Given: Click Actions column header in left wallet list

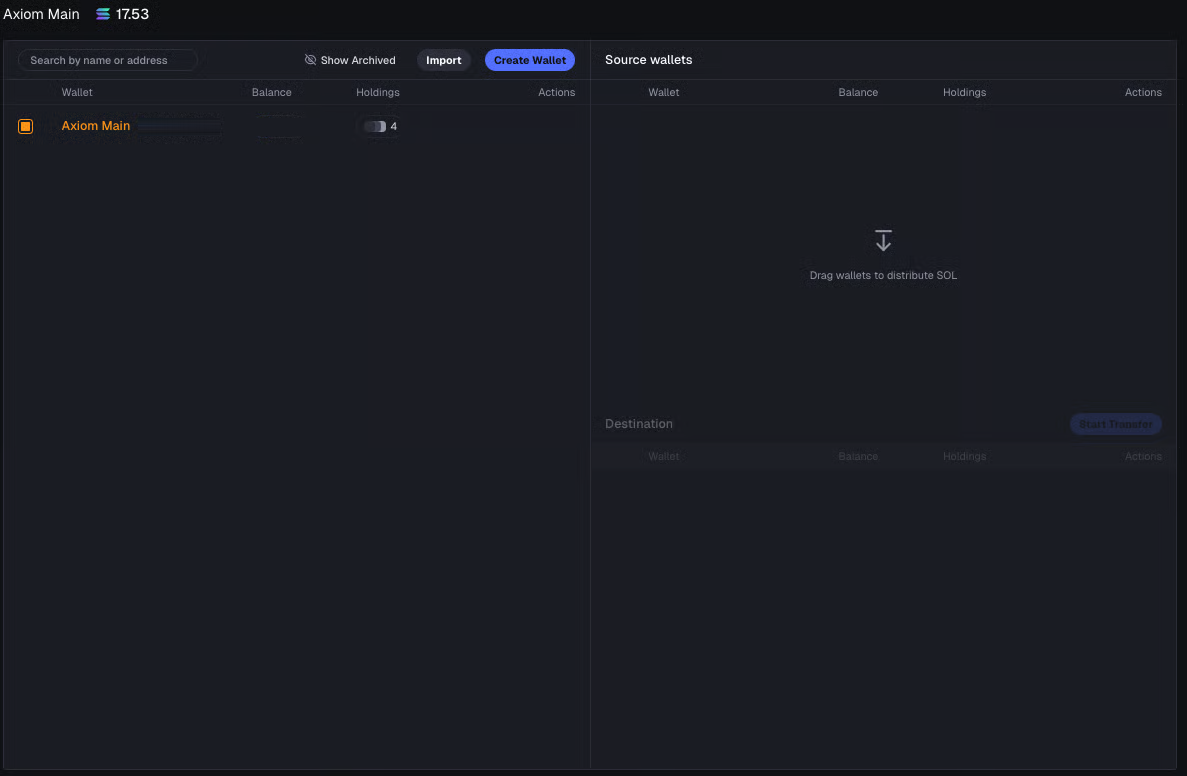Looking at the screenshot, I should tap(556, 92).
